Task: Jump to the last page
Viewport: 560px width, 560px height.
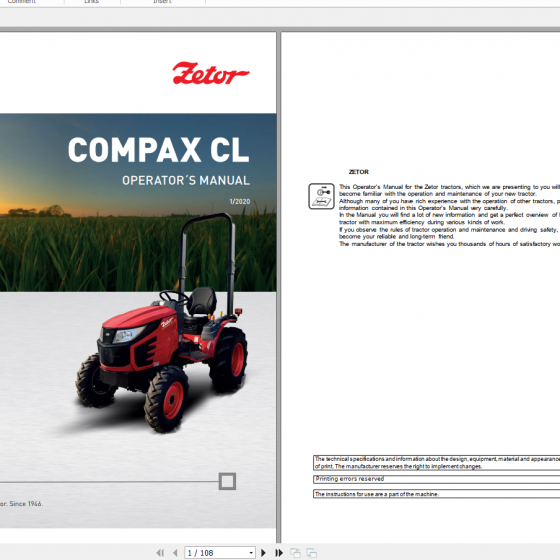Action: [279, 553]
